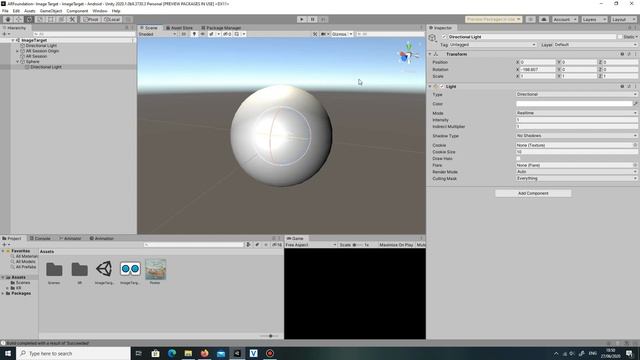Toggle scene effects icon

point(211,34)
